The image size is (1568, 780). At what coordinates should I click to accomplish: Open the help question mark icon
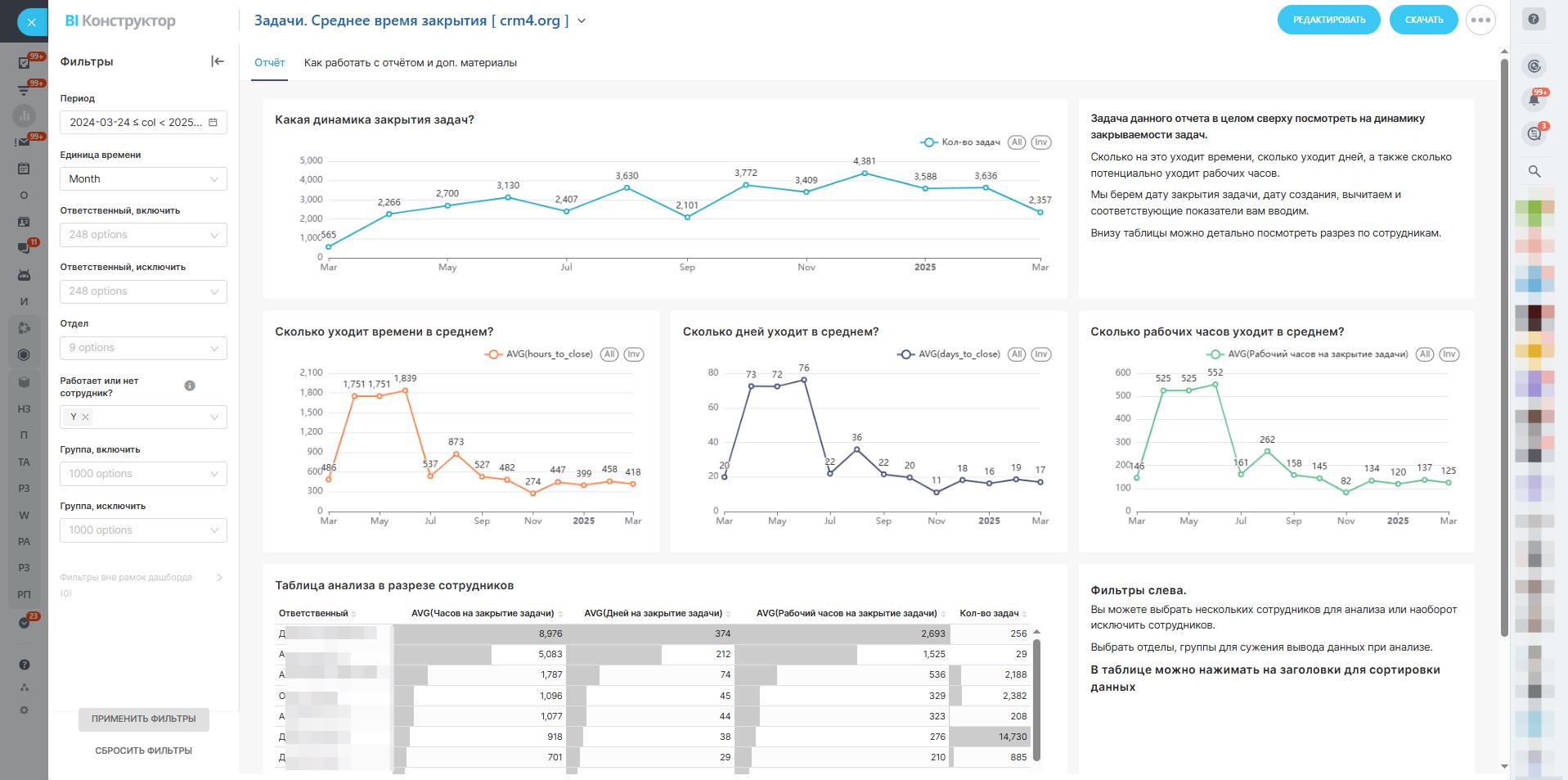pyautogui.click(x=1534, y=20)
